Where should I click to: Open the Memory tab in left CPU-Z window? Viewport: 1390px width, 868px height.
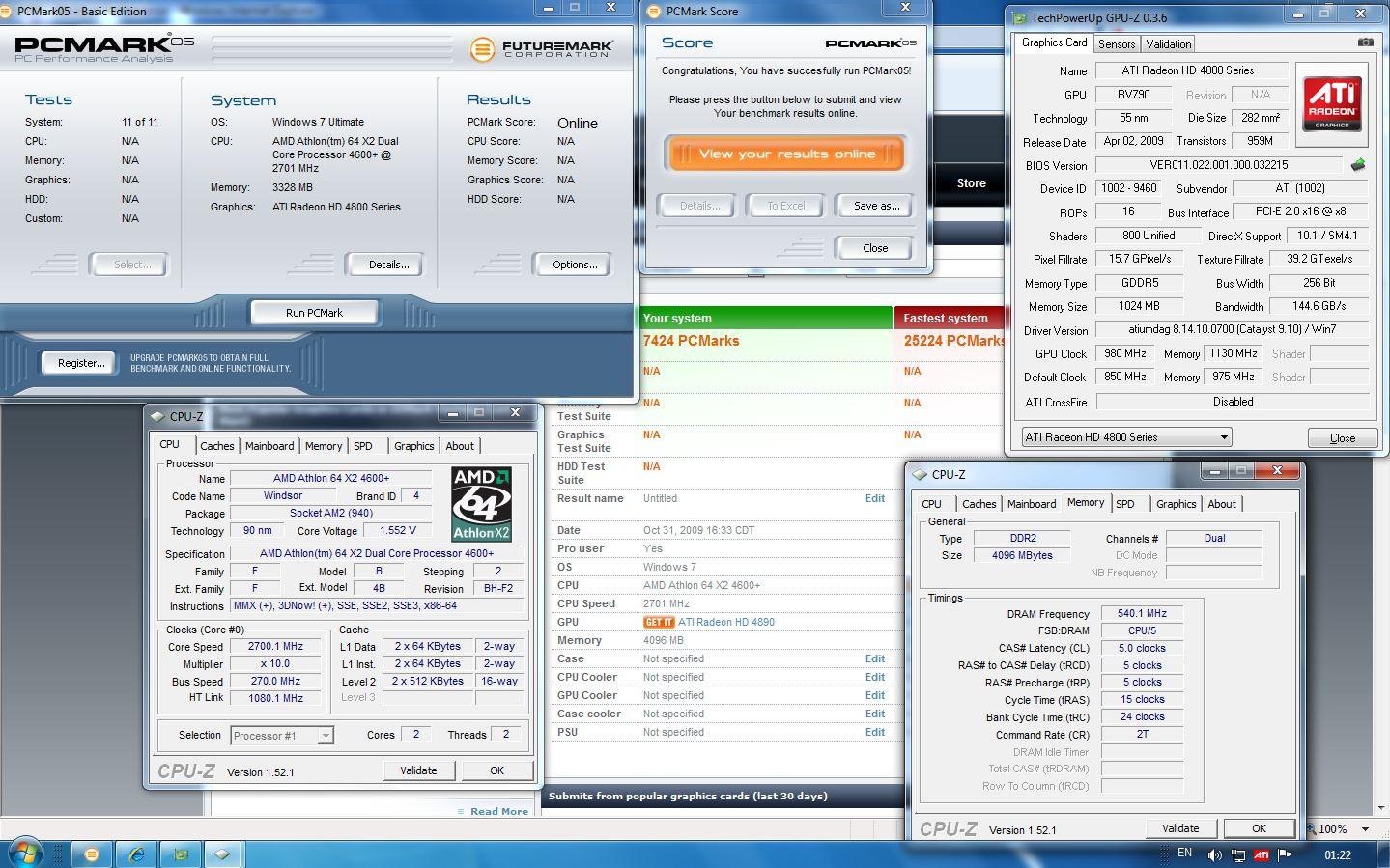pyautogui.click(x=324, y=446)
